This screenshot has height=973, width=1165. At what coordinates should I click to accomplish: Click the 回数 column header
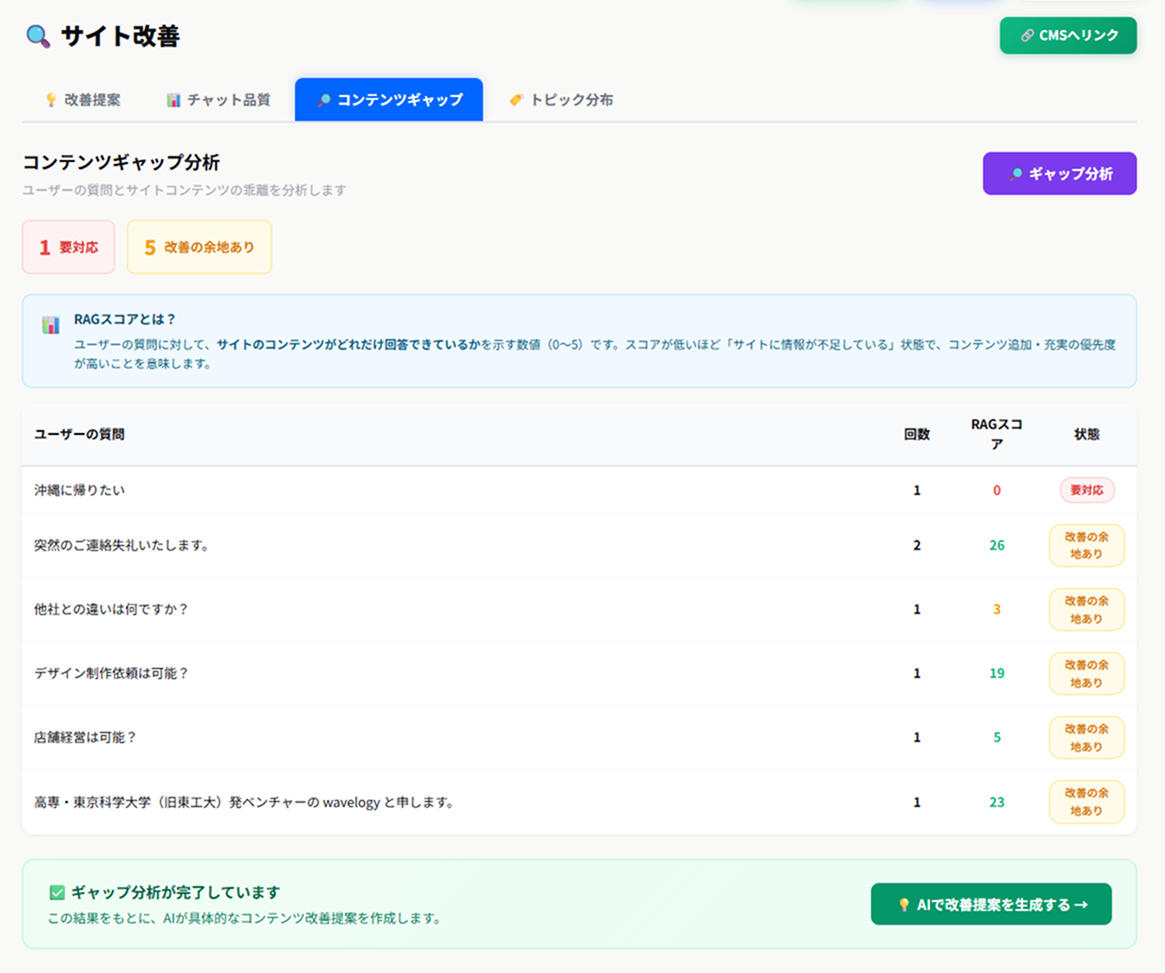(917, 435)
